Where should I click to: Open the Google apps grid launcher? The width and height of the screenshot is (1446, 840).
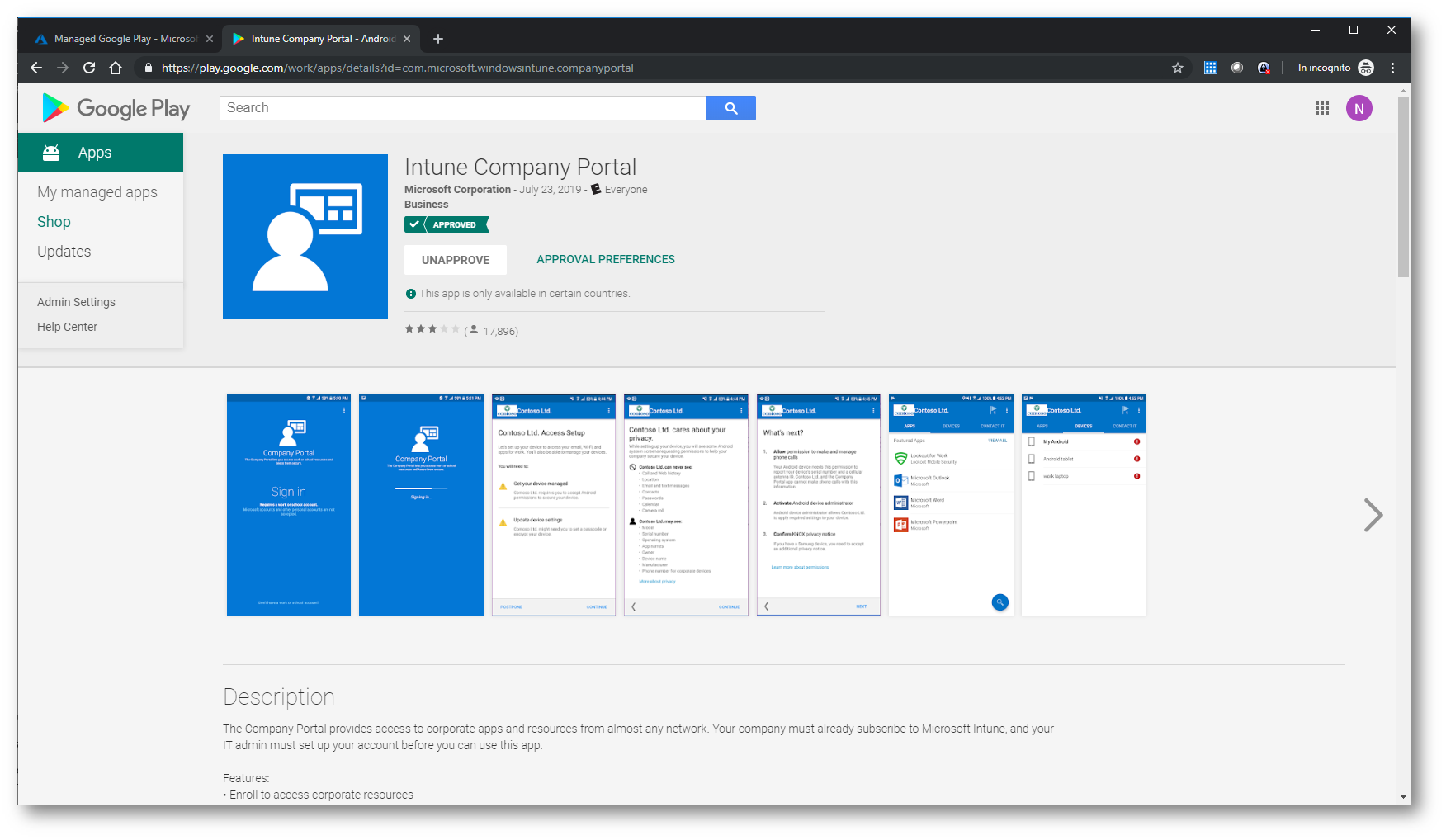point(1322,108)
